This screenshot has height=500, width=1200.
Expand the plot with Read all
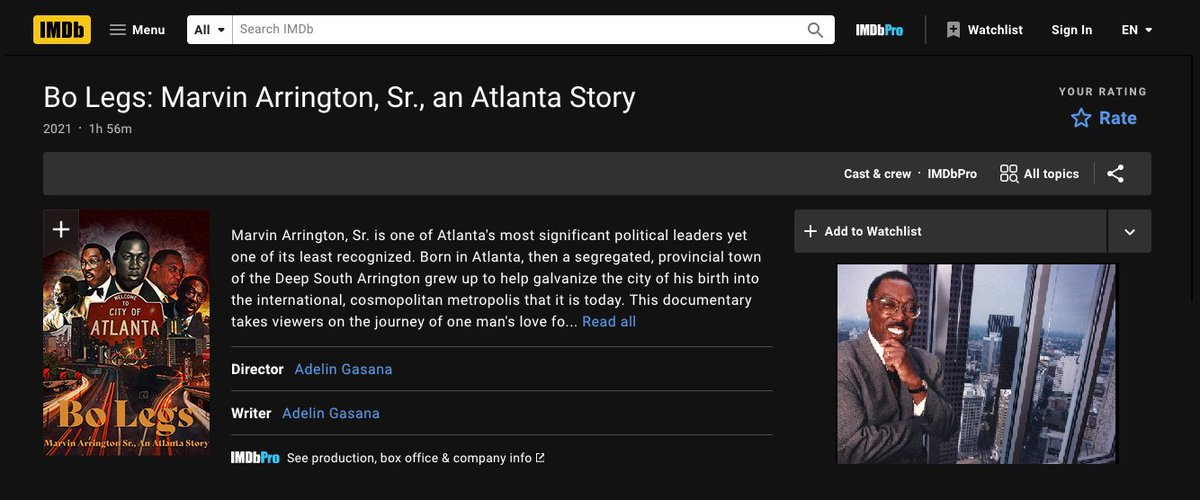coord(609,321)
